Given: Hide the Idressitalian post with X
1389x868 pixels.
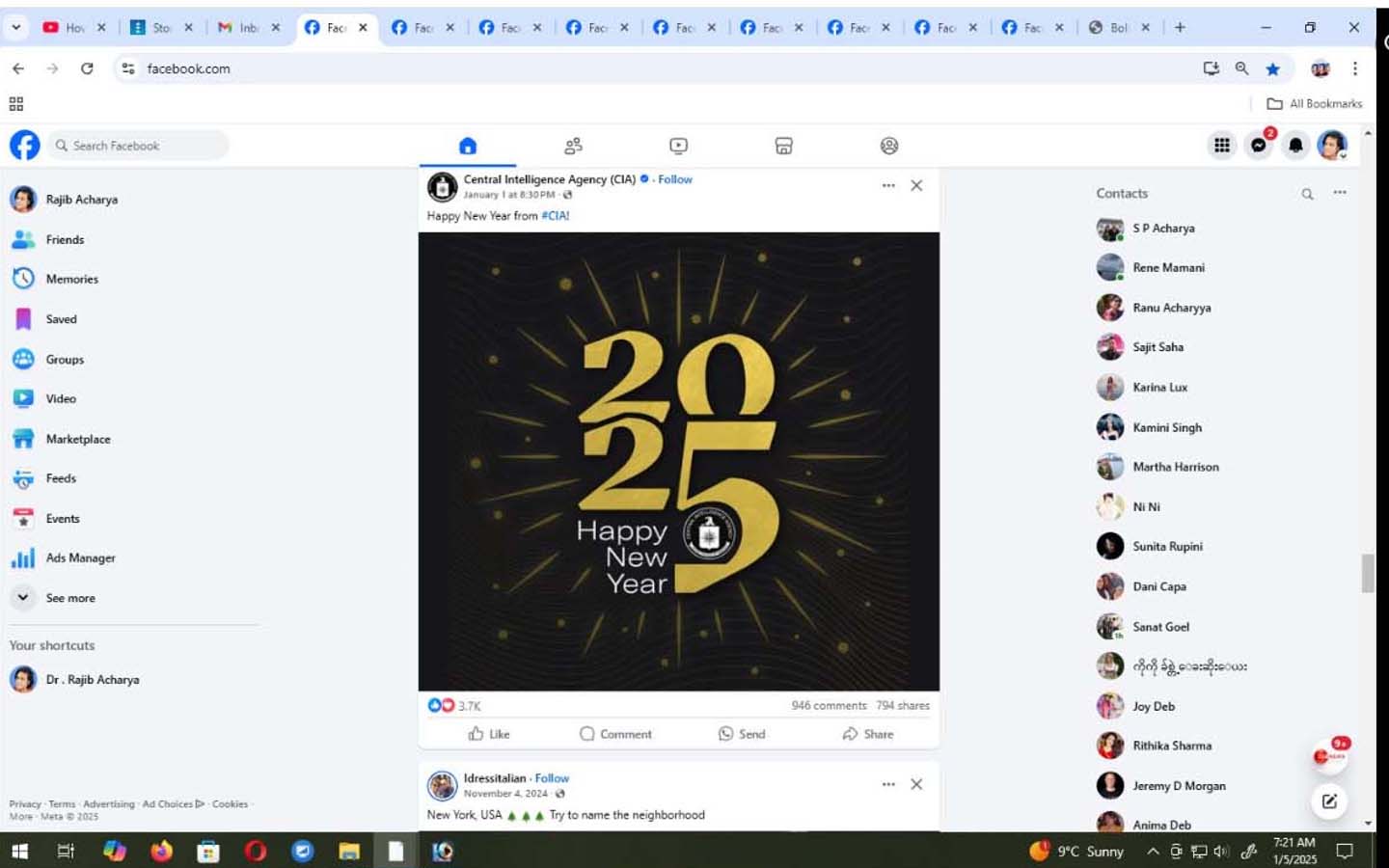Looking at the screenshot, I should (x=916, y=784).
